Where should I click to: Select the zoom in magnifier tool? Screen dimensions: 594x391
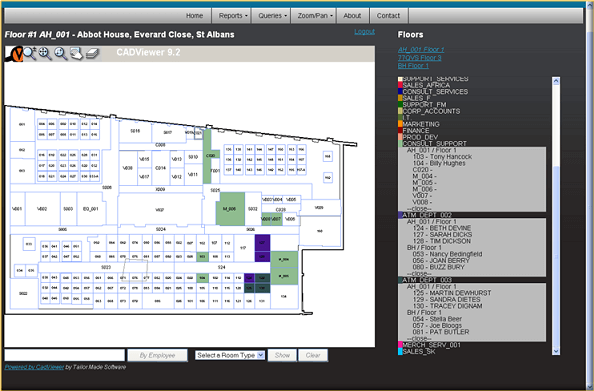[x=30, y=53]
